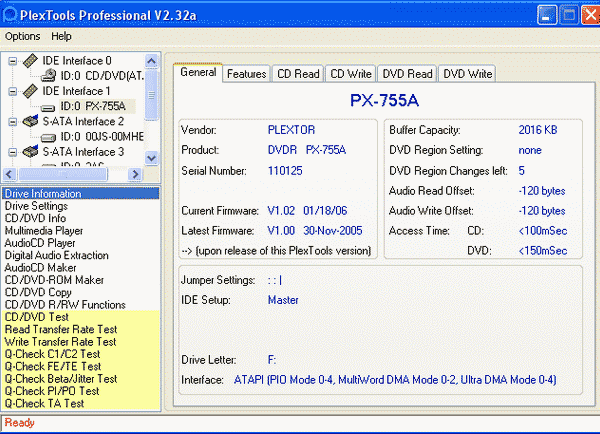Switch to the Features tab
This screenshot has height=434, width=600.
pos(246,73)
